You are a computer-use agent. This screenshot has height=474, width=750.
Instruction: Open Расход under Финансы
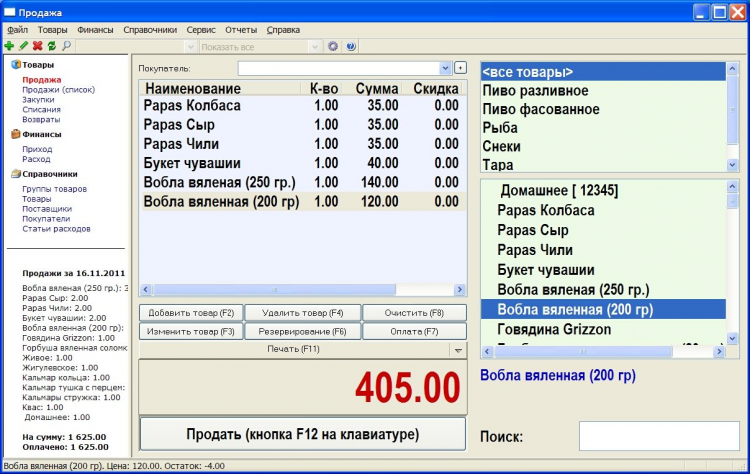point(36,159)
